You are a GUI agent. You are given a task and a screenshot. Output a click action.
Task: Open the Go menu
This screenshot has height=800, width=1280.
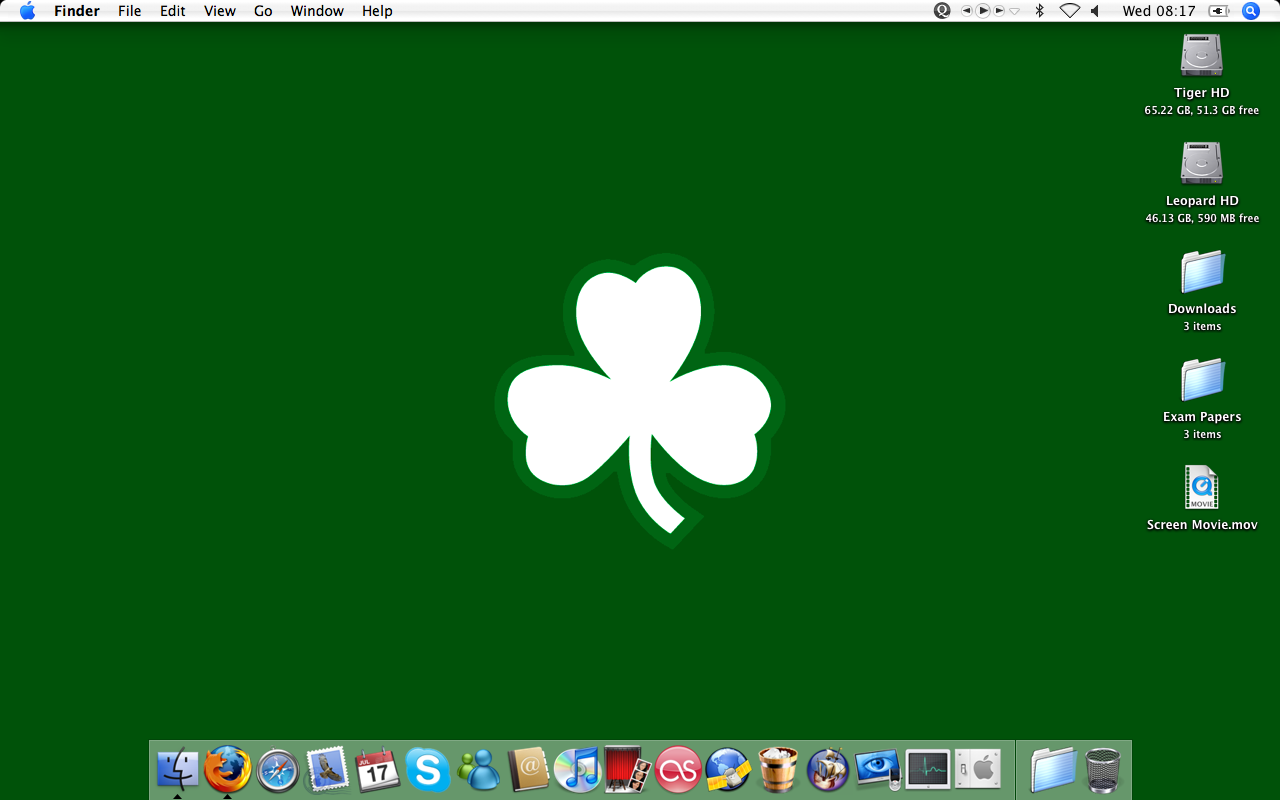pos(263,11)
